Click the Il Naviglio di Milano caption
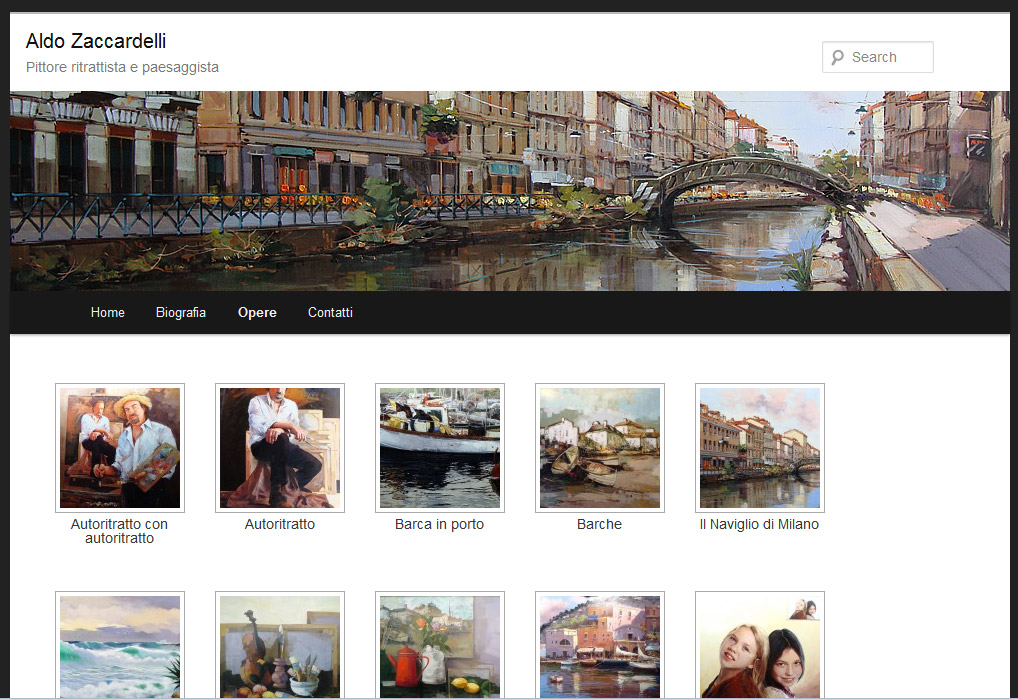 pyautogui.click(x=759, y=524)
